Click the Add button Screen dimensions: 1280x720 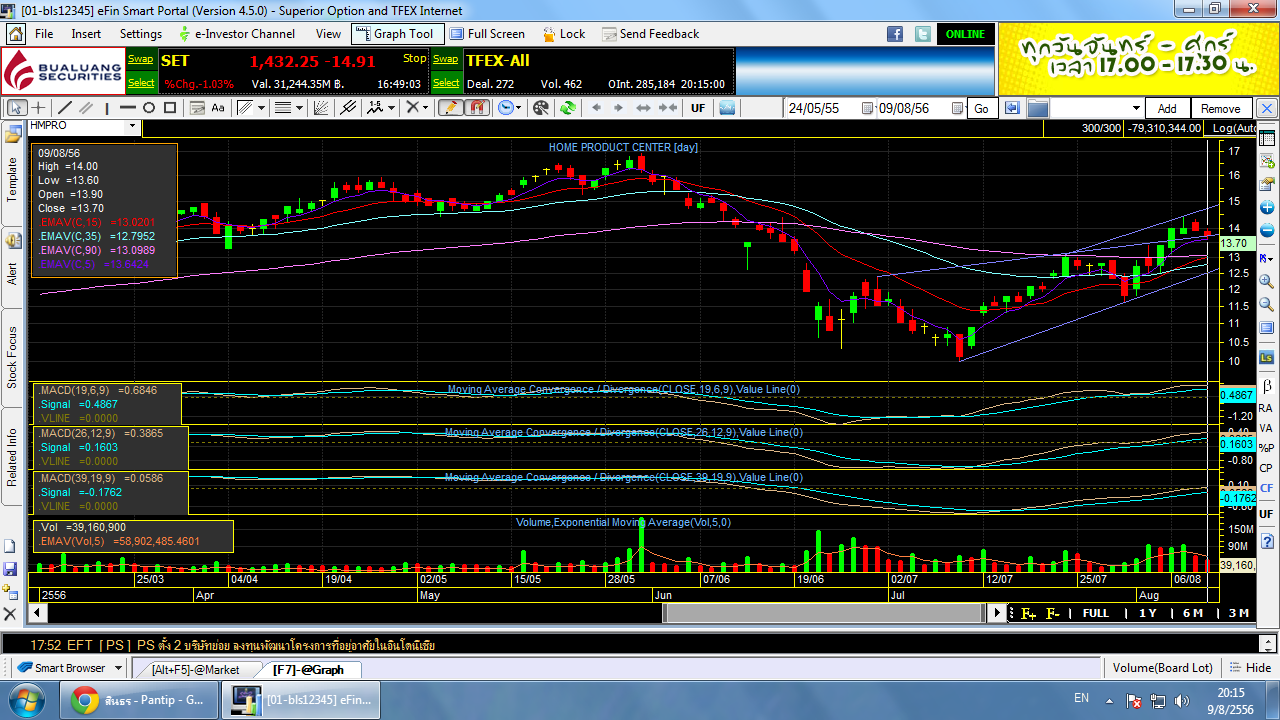[1167, 108]
